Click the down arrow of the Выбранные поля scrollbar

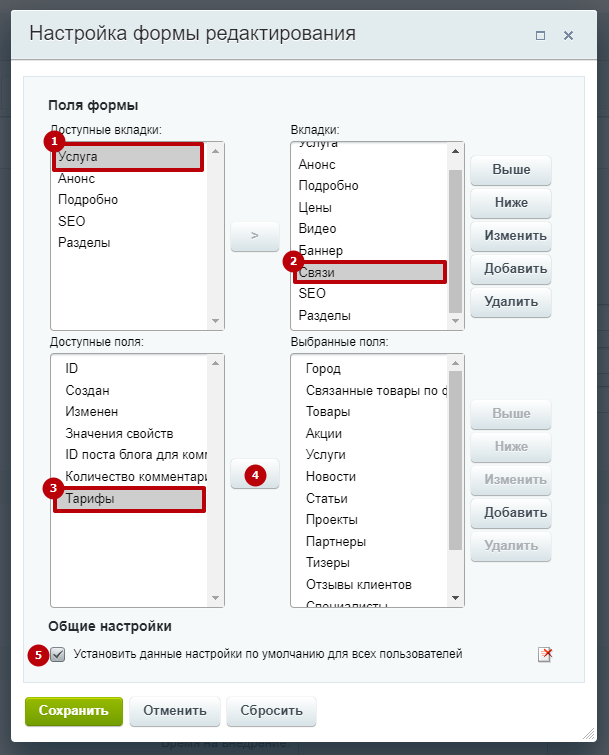455,598
